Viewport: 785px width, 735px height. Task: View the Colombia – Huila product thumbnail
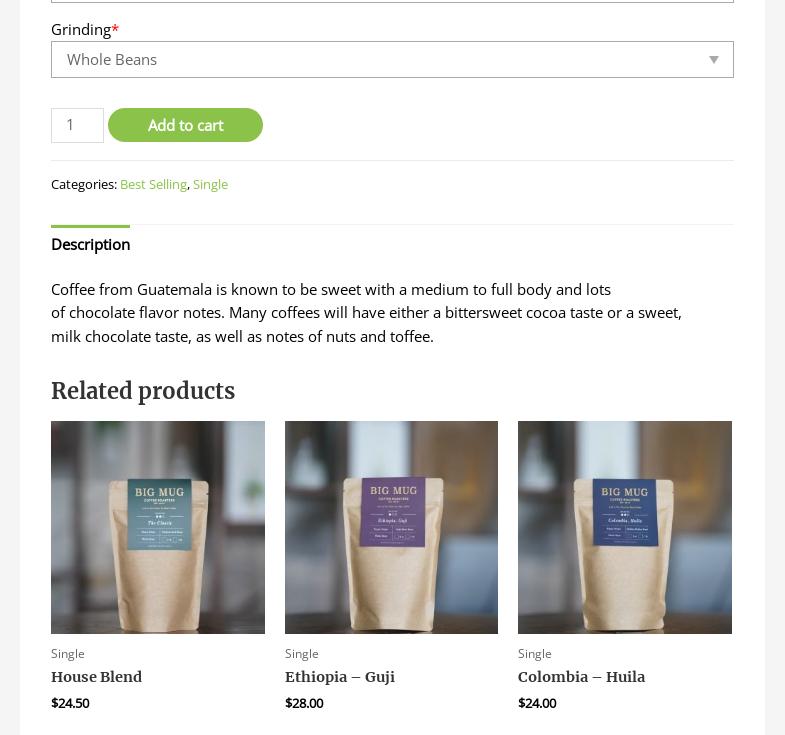(624, 527)
